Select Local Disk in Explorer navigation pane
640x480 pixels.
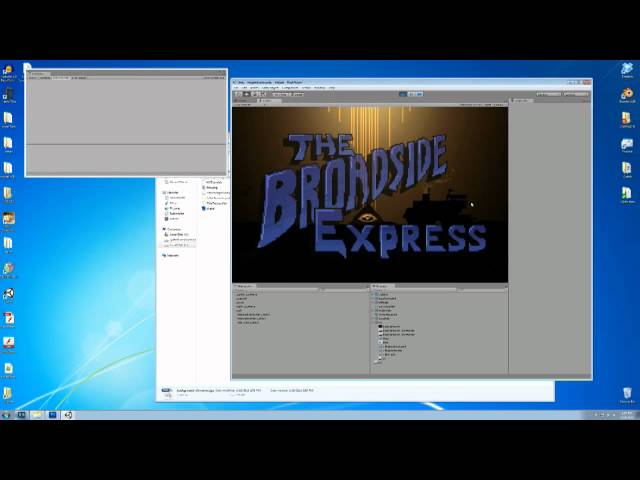pos(177,235)
